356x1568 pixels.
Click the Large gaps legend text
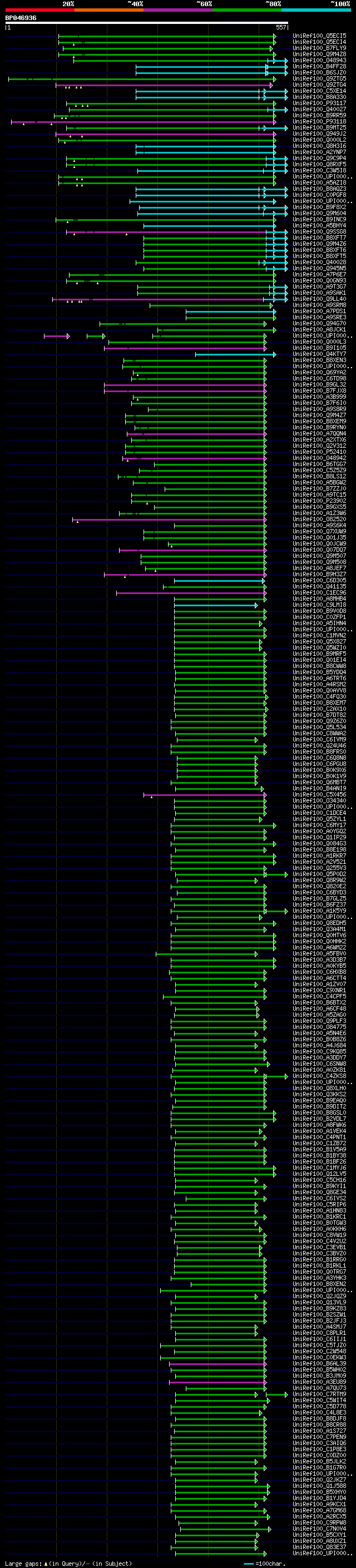pyautogui.click(x=68, y=1563)
